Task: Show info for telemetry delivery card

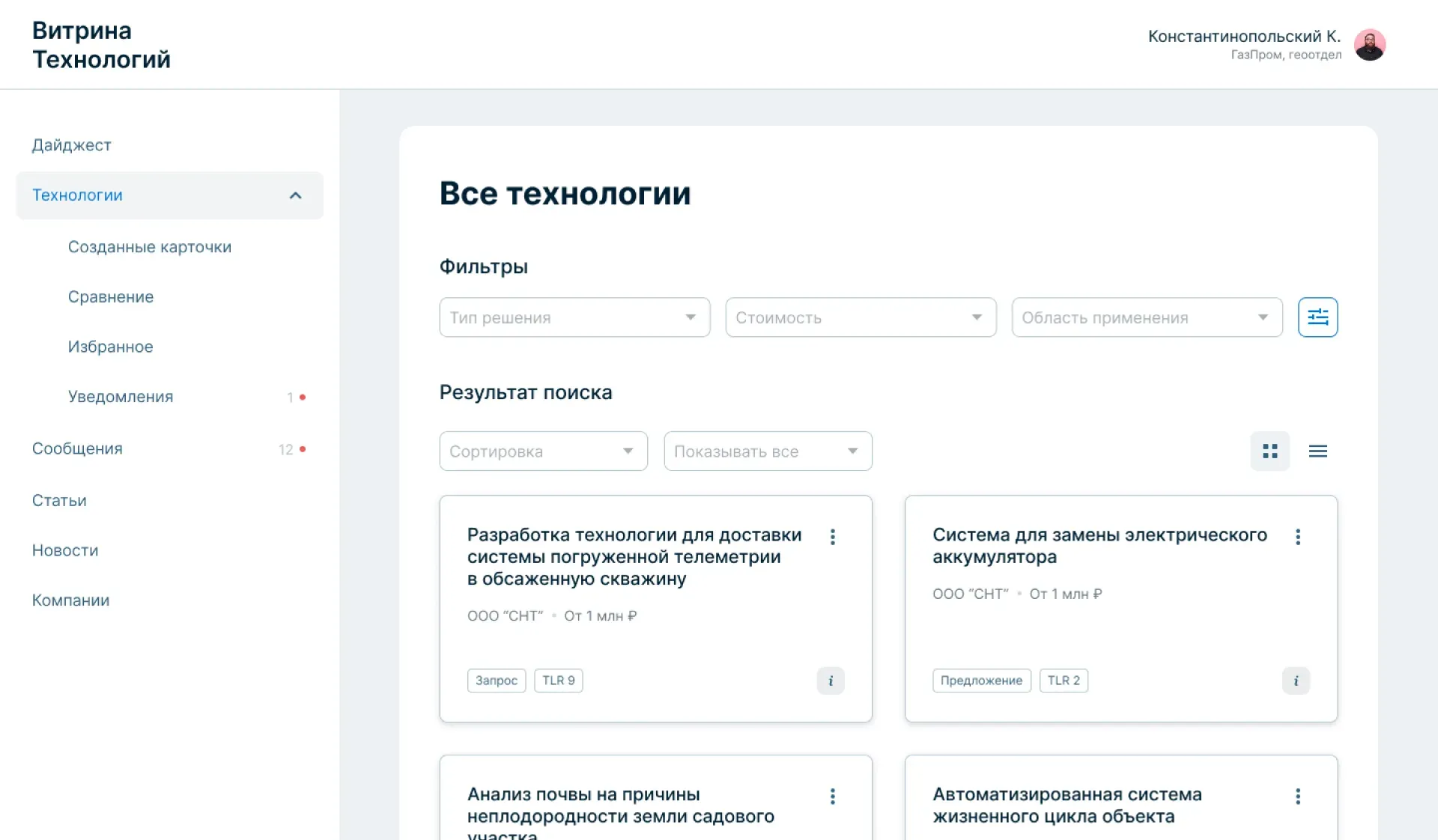Action: (x=830, y=681)
